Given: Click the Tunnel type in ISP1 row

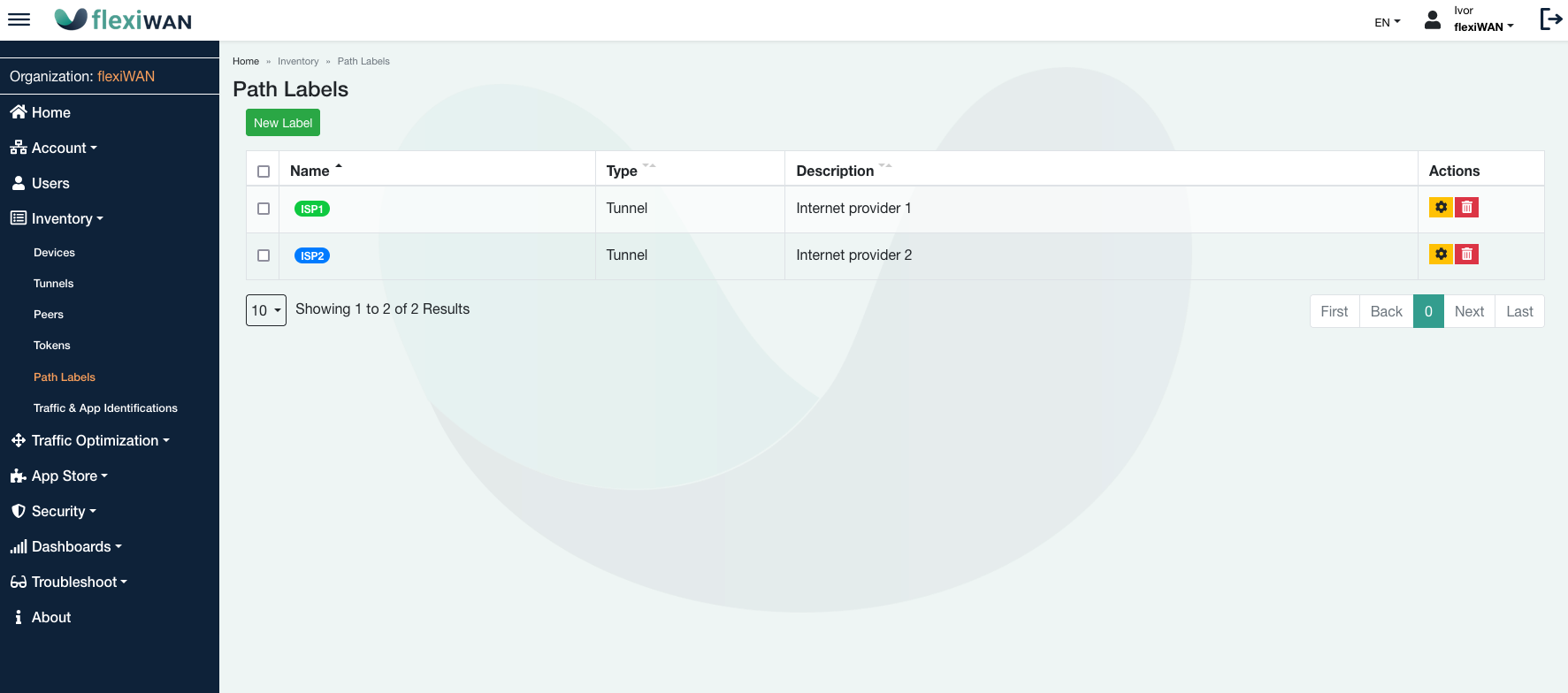Looking at the screenshot, I should pos(627,208).
